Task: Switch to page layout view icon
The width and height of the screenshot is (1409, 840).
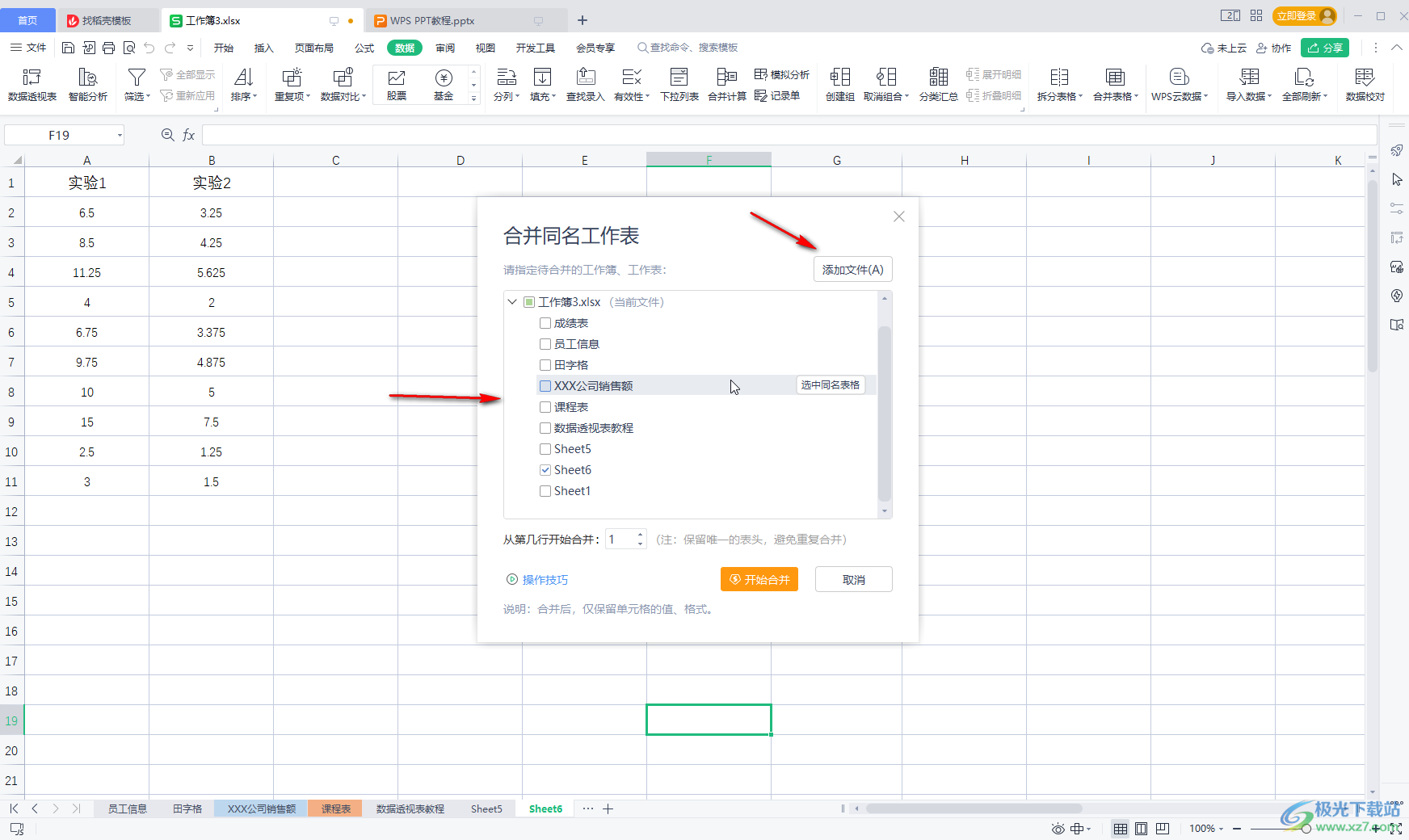Action: pos(1142,829)
